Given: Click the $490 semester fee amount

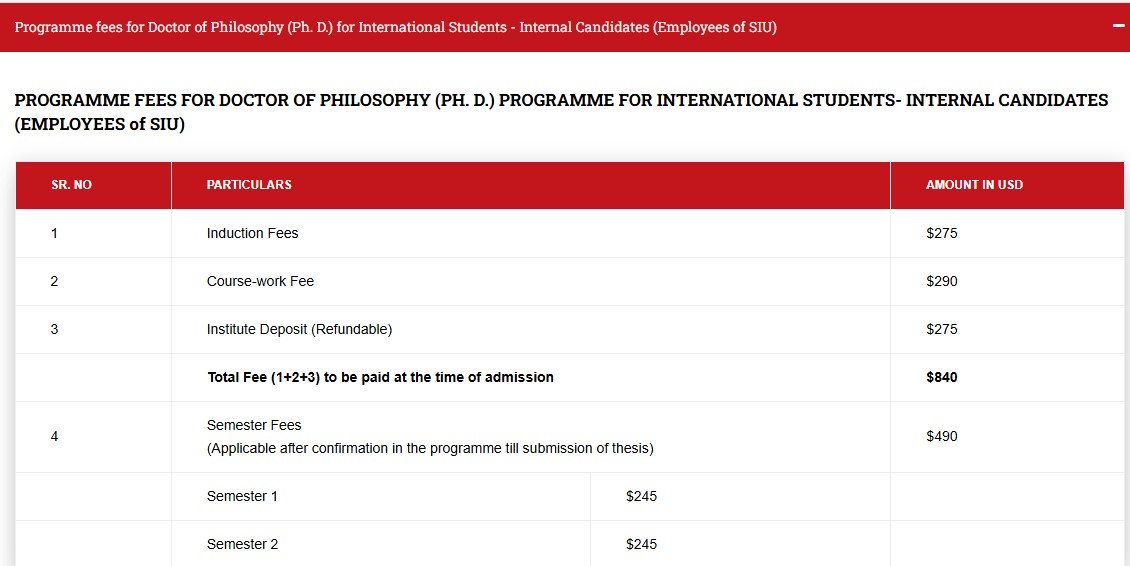Looking at the screenshot, I should pyautogui.click(x=942, y=436).
